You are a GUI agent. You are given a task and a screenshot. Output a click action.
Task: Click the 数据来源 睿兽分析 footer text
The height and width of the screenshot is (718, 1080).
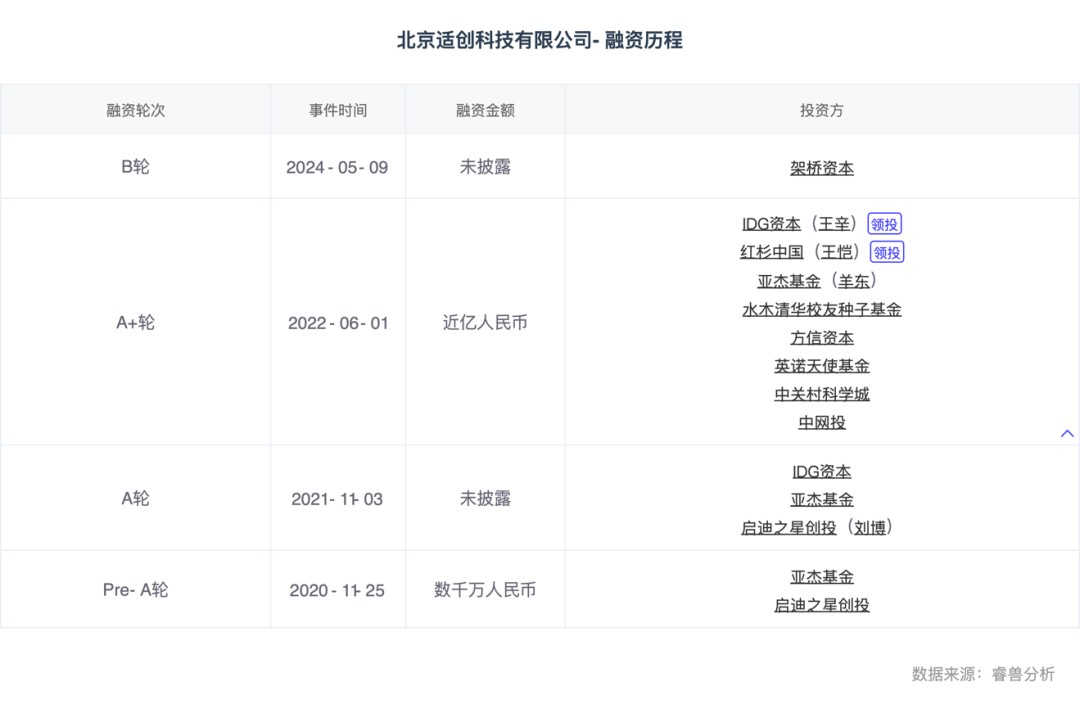[983, 674]
